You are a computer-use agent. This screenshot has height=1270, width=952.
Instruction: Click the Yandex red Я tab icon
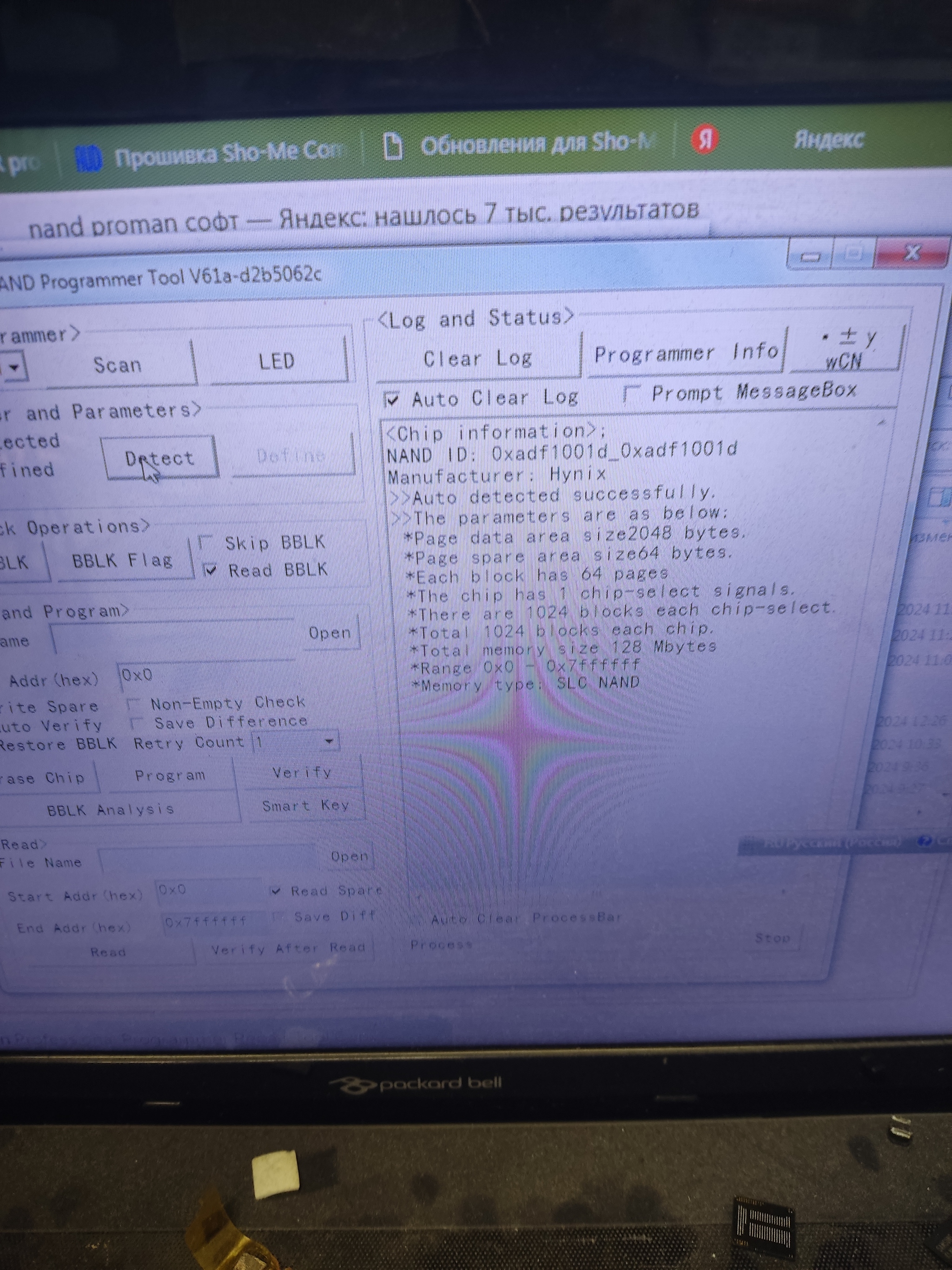tap(705, 140)
